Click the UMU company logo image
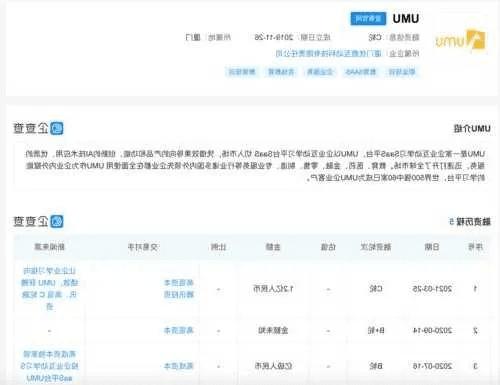This screenshot has height=385, width=500. pos(460,41)
